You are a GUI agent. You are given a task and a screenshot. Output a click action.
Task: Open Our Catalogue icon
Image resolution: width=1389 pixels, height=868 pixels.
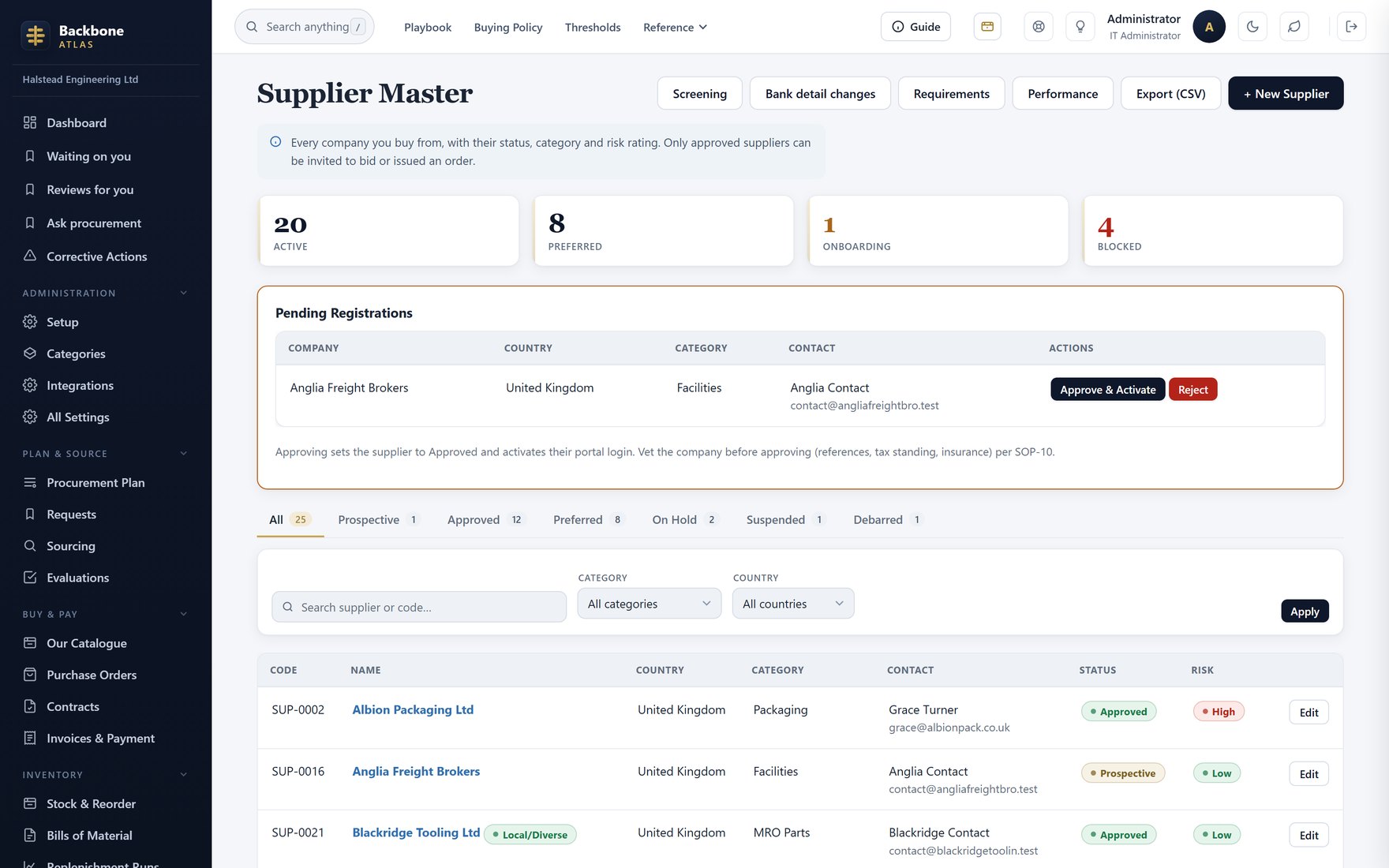click(x=30, y=643)
